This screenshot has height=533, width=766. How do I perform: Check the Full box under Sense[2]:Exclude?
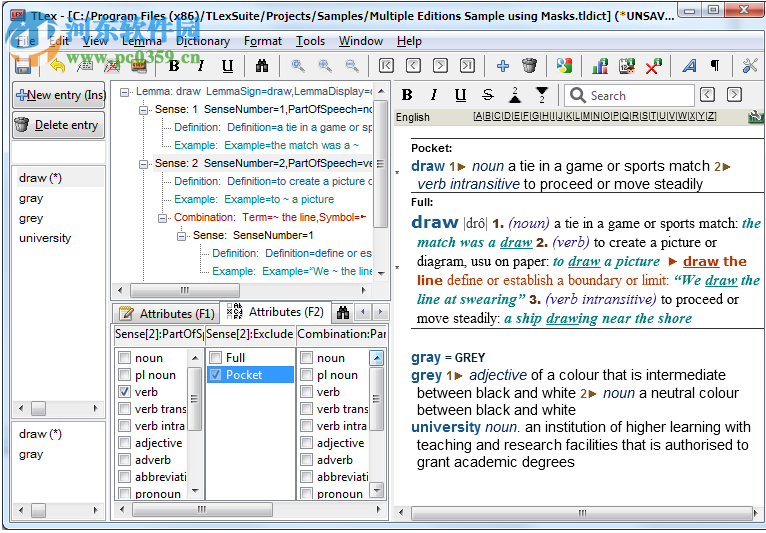coord(215,357)
